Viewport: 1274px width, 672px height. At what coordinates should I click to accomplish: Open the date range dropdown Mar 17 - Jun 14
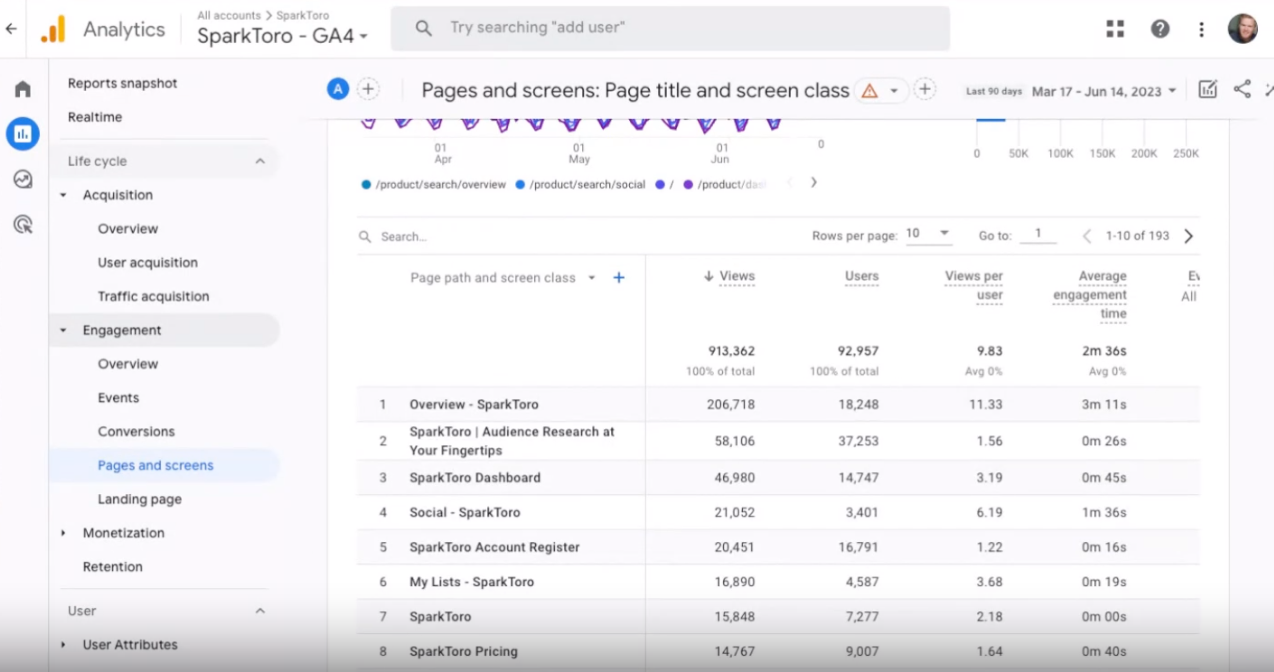pos(1104,91)
